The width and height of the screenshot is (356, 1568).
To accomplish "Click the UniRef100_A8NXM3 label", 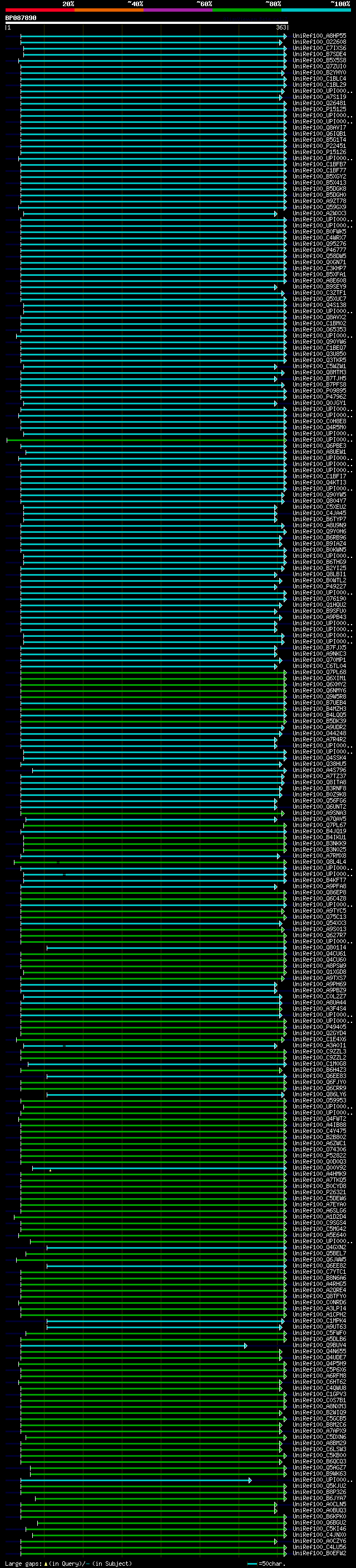I will pyautogui.click(x=319, y=1406).
